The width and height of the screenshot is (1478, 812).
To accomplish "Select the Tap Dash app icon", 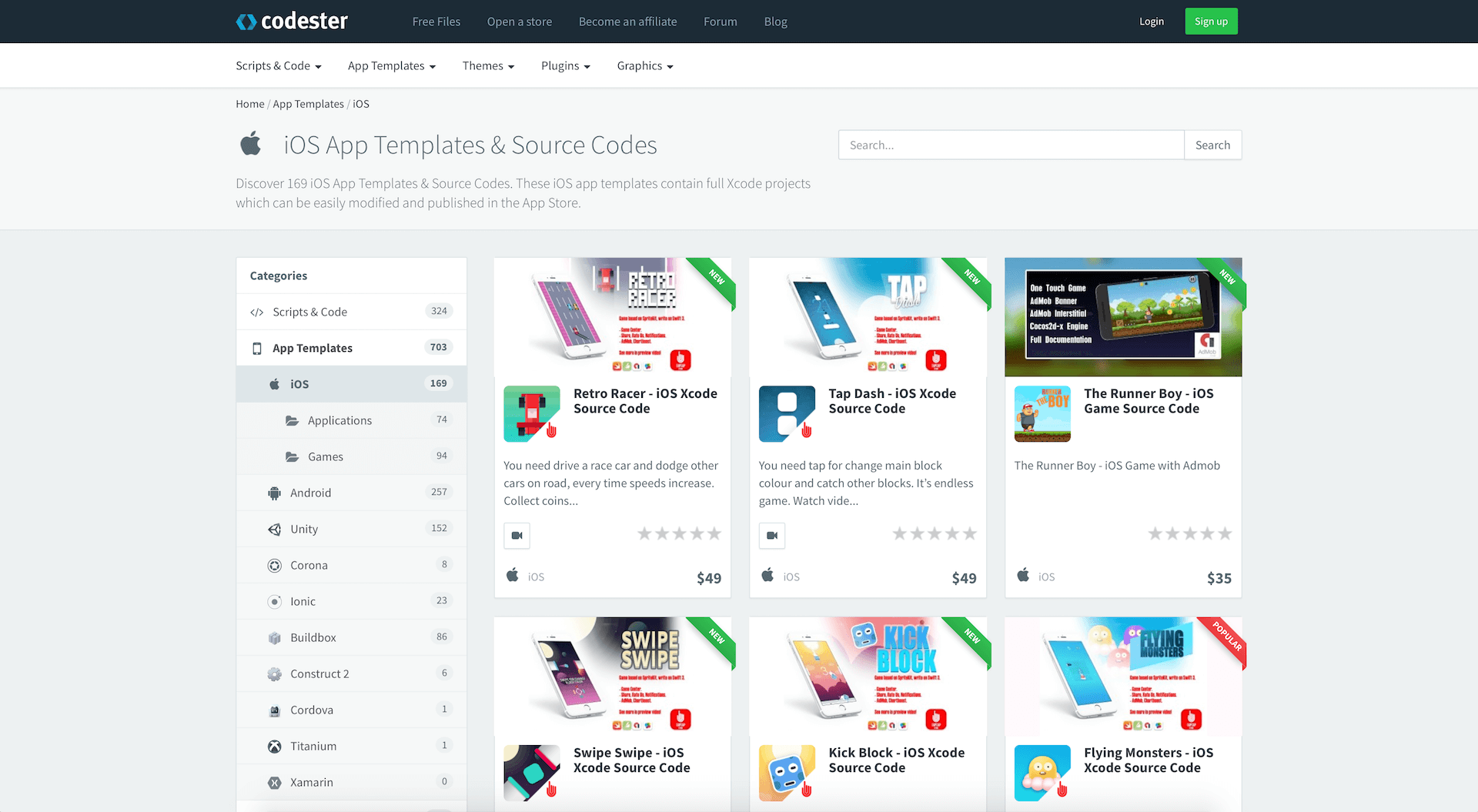I will coord(787,414).
